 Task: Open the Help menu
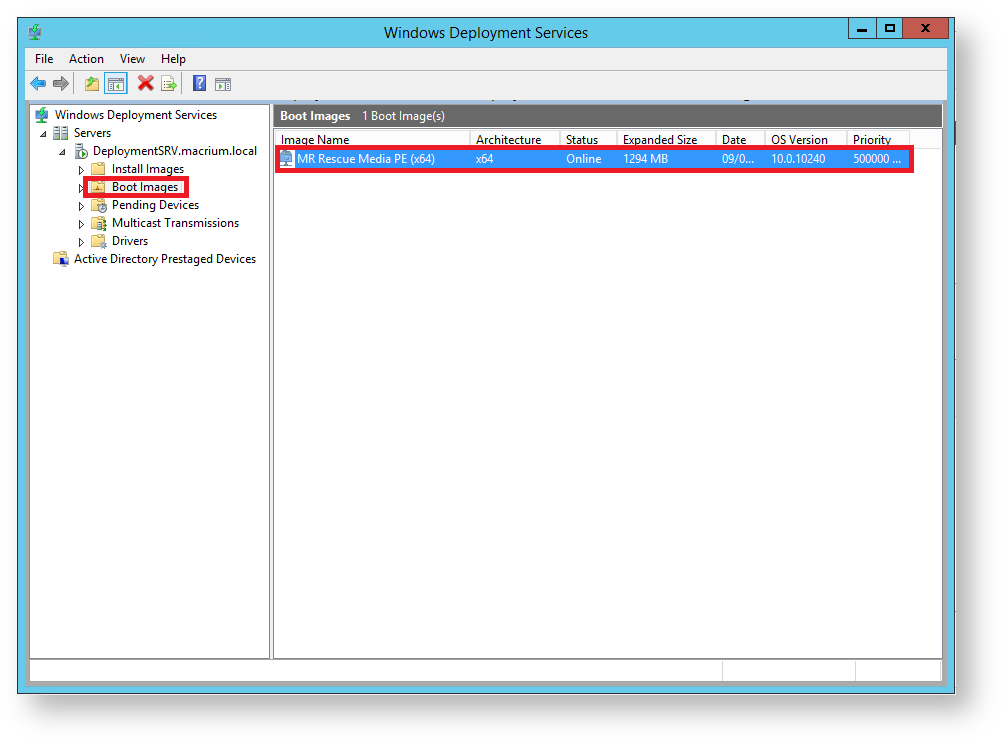[174, 59]
